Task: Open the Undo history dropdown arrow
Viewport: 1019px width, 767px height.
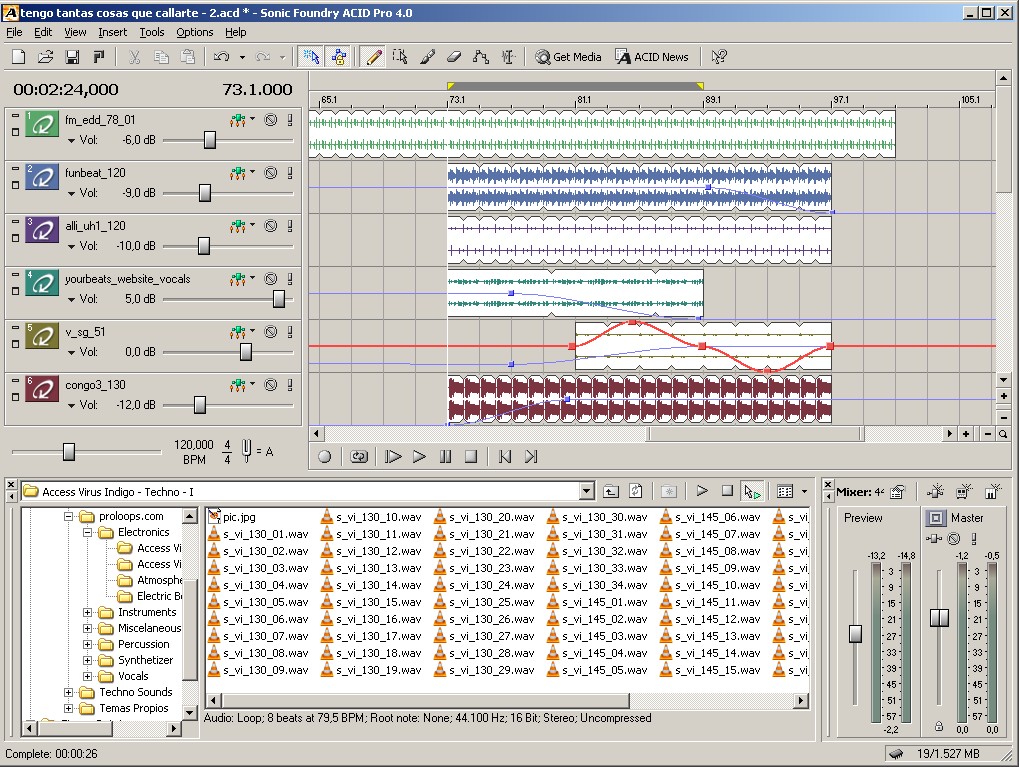Action: pos(242,57)
